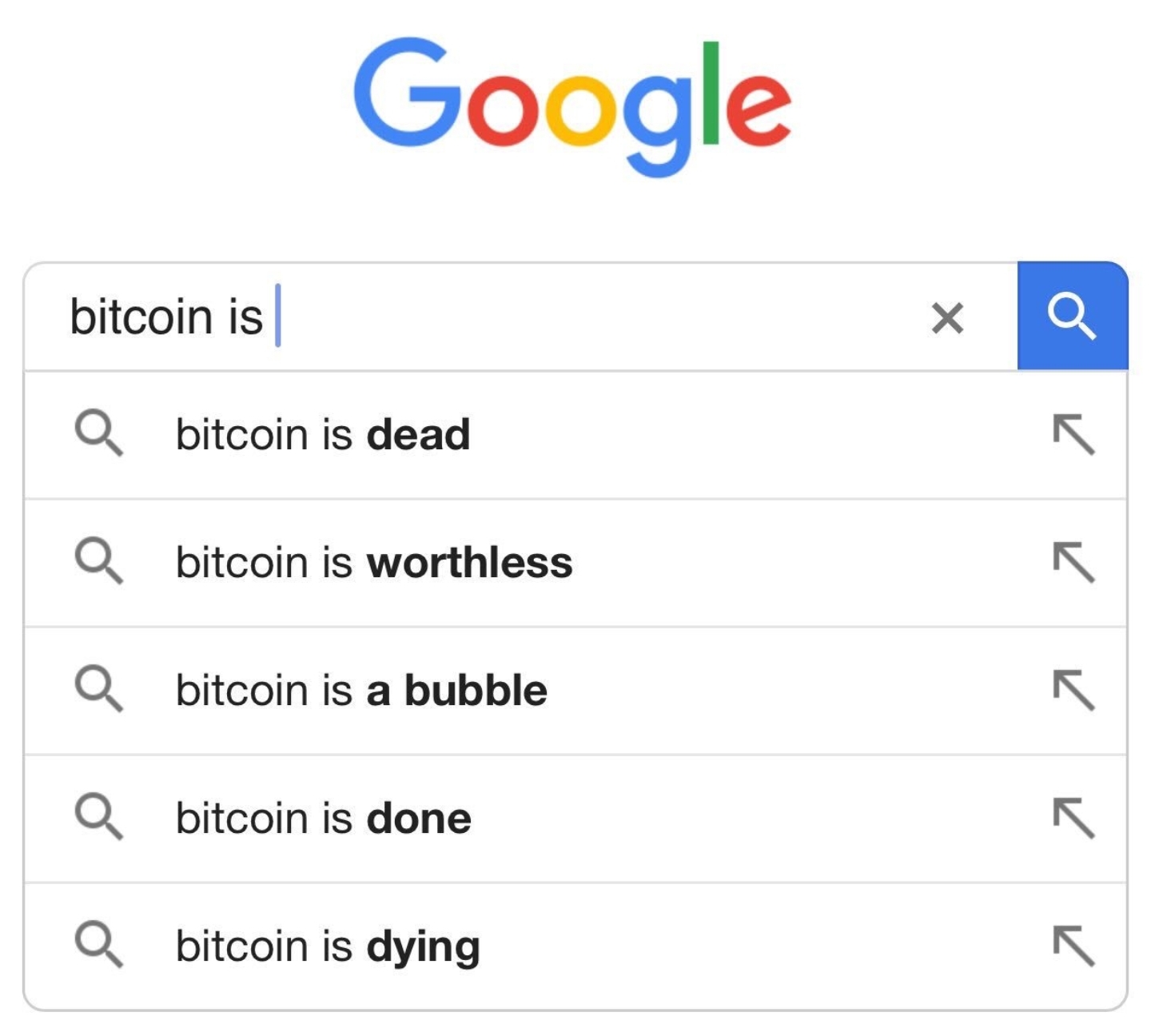Click the blue search button
The image size is (1151, 1036).
click(x=1072, y=317)
